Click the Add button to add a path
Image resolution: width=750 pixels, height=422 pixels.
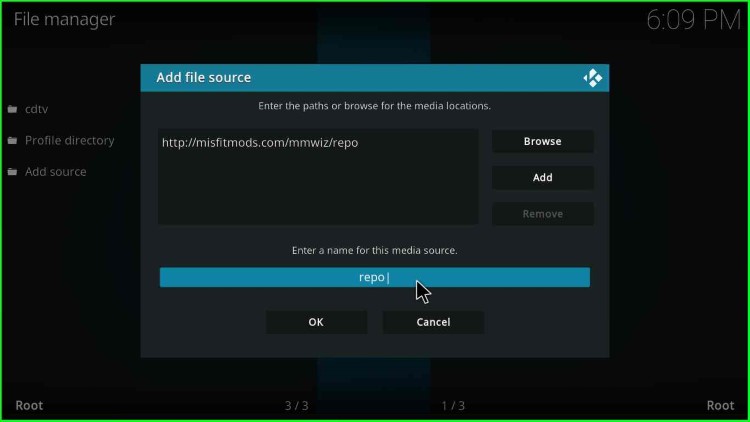(x=542, y=178)
